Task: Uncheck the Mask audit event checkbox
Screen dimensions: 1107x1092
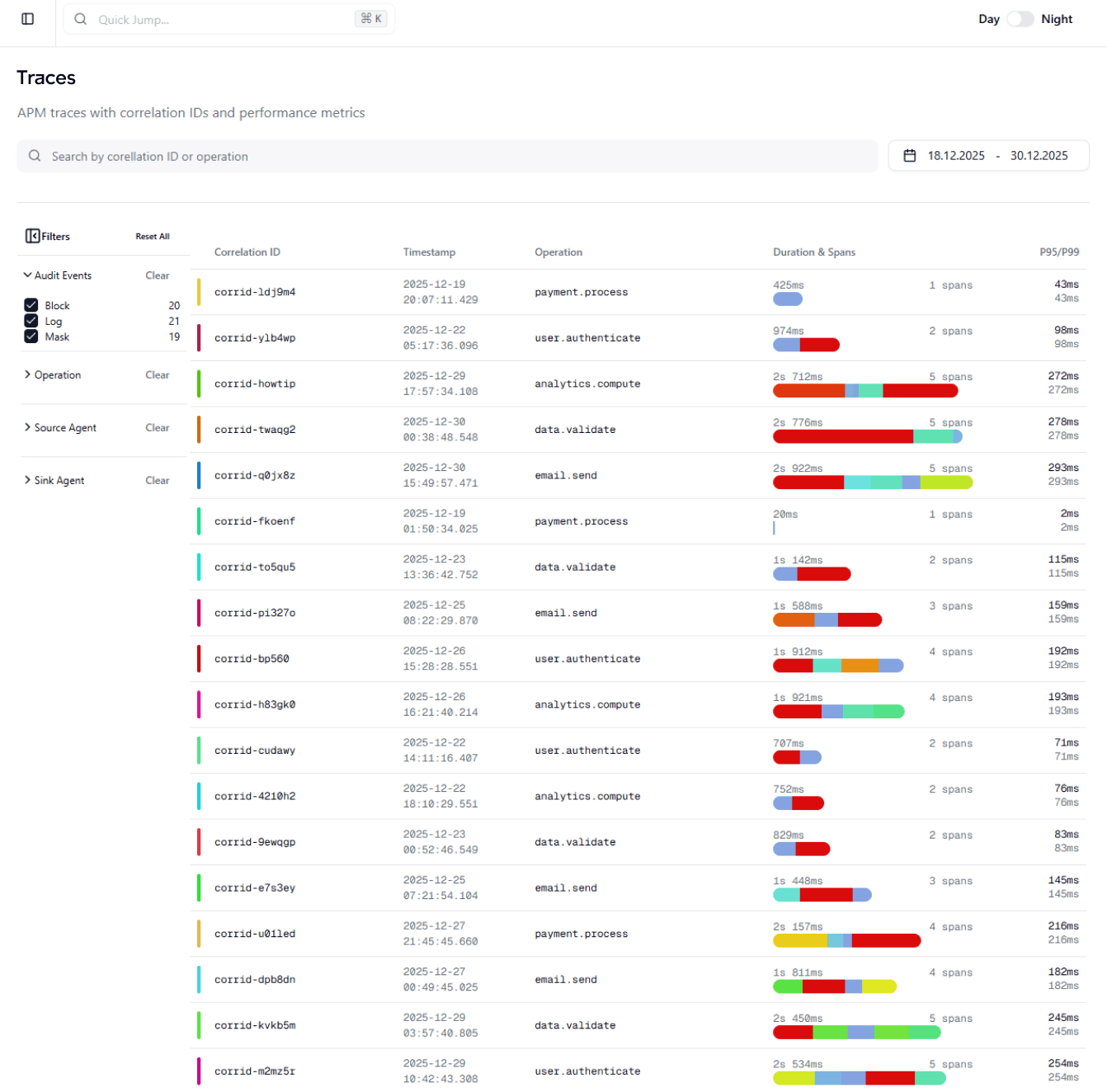Action: (31, 337)
